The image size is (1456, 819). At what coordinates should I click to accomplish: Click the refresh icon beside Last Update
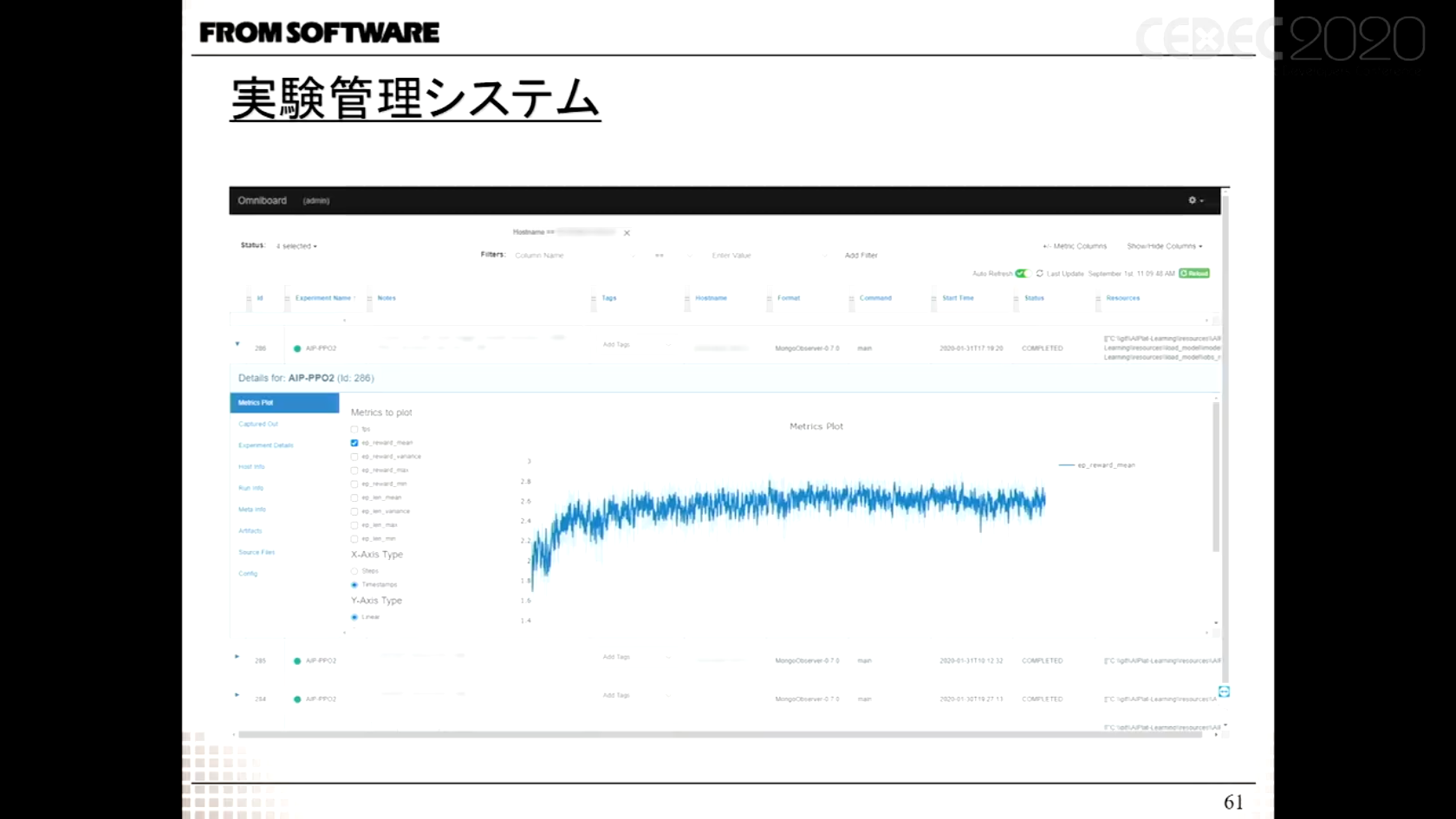pos(1039,274)
